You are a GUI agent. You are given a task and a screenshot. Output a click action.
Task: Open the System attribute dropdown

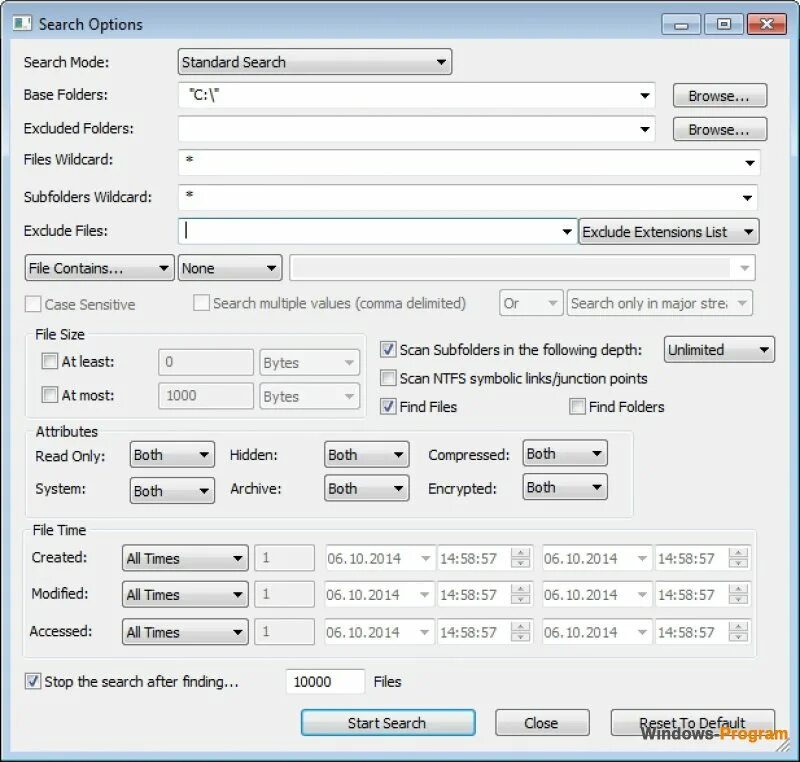(172, 490)
